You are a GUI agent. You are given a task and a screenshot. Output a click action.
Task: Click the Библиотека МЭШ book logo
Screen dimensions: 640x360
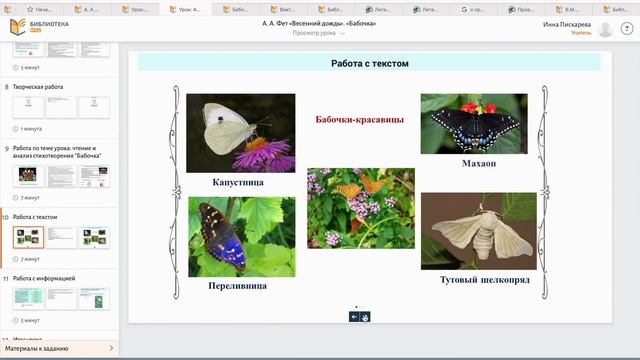pos(18,27)
